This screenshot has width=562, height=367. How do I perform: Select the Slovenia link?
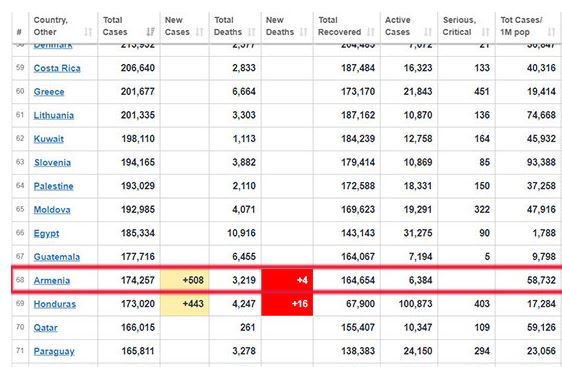tap(52, 163)
